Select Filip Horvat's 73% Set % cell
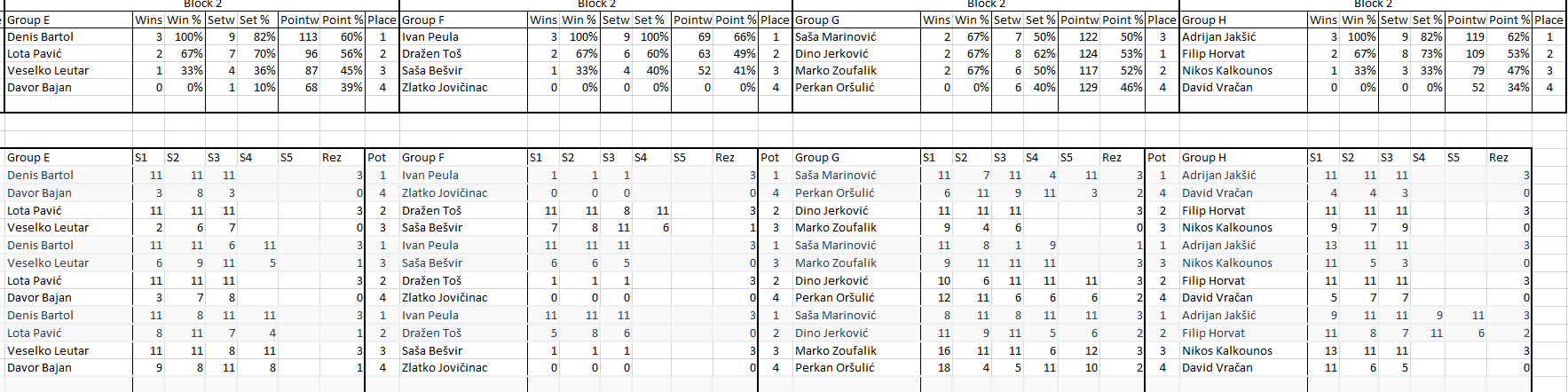The image size is (1568, 392). point(1430,54)
